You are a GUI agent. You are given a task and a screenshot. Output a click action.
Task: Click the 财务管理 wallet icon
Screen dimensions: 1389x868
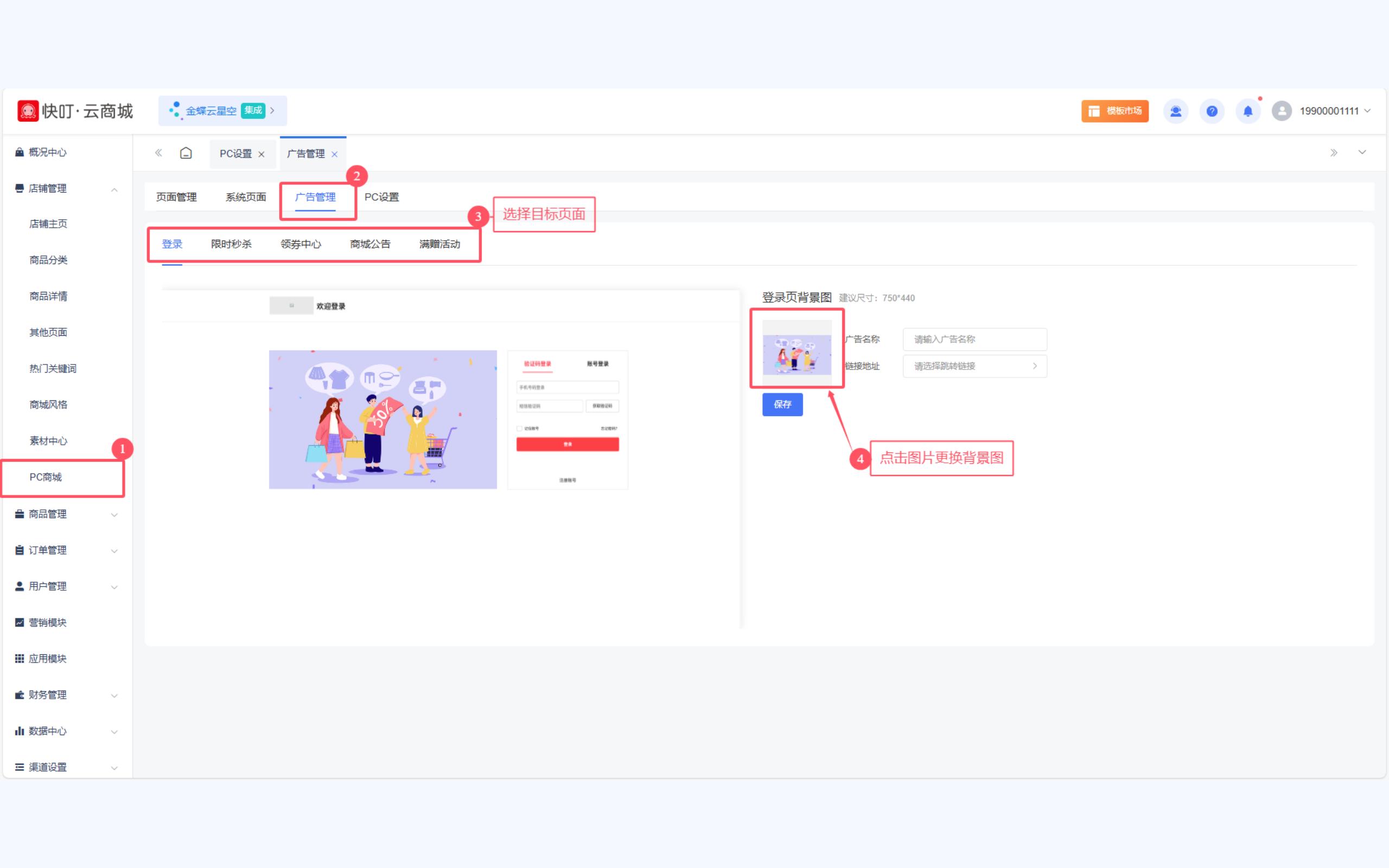pos(20,694)
